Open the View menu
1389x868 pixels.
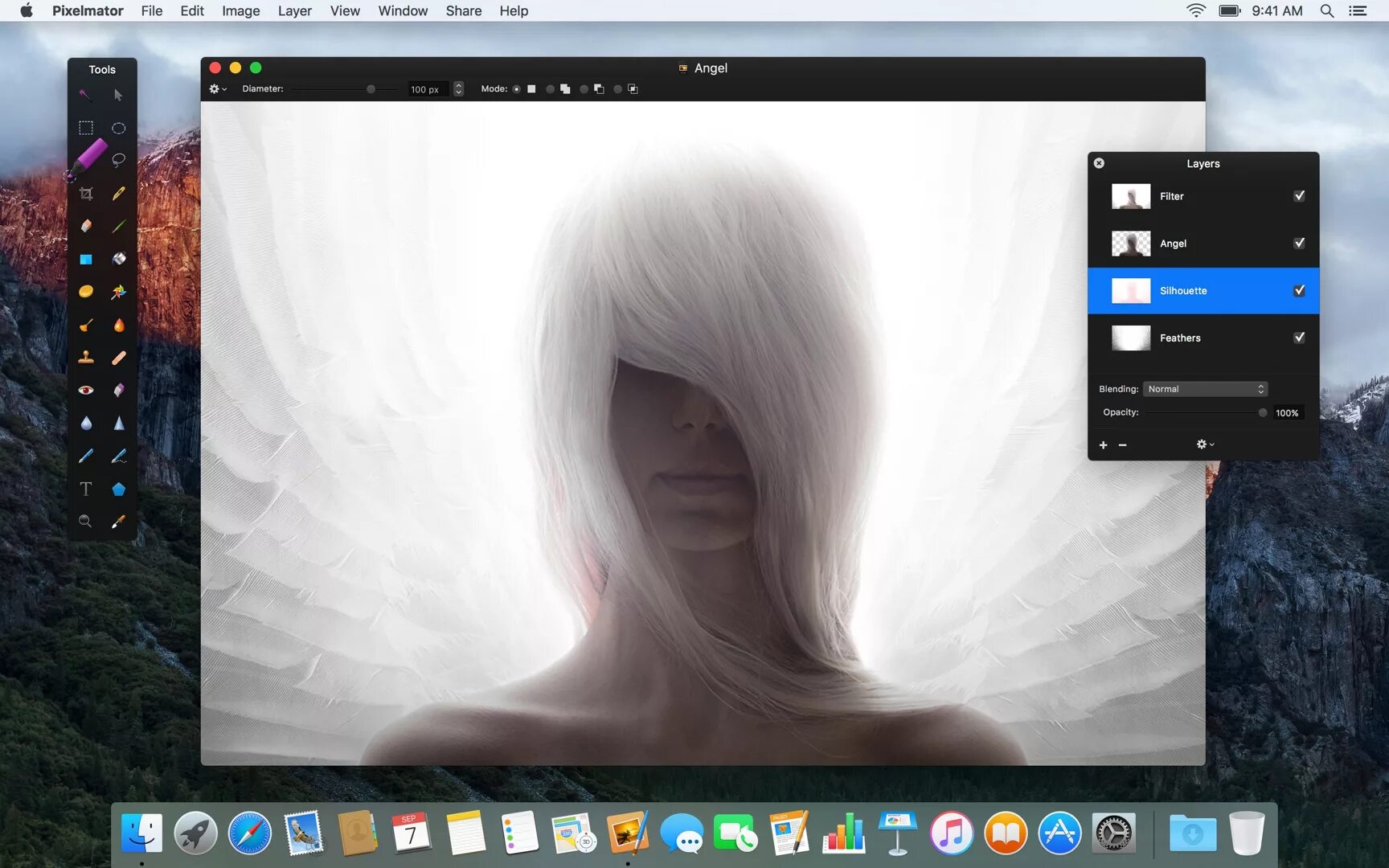tap(345, 10)
